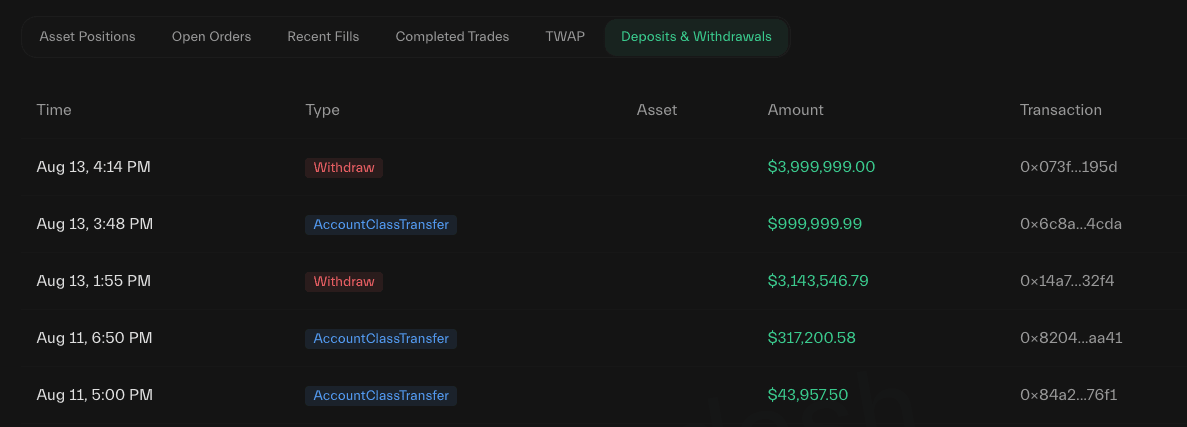Switch to the Asset Positions tab
Viewport: 1187px width, 427px height.
87,36
